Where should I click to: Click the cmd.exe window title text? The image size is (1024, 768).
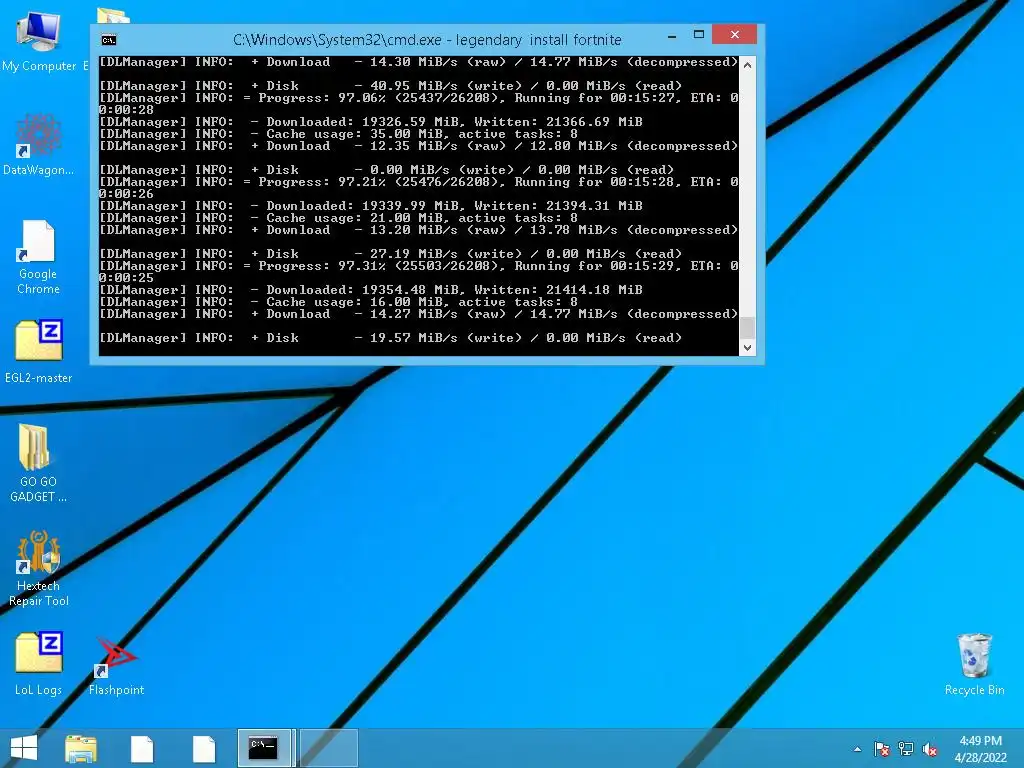427,40
